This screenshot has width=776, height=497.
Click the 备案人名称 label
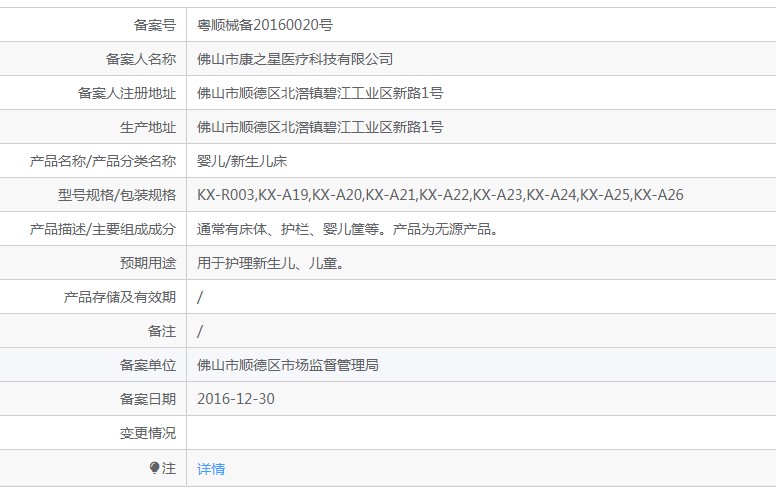[x=141, y=59]
